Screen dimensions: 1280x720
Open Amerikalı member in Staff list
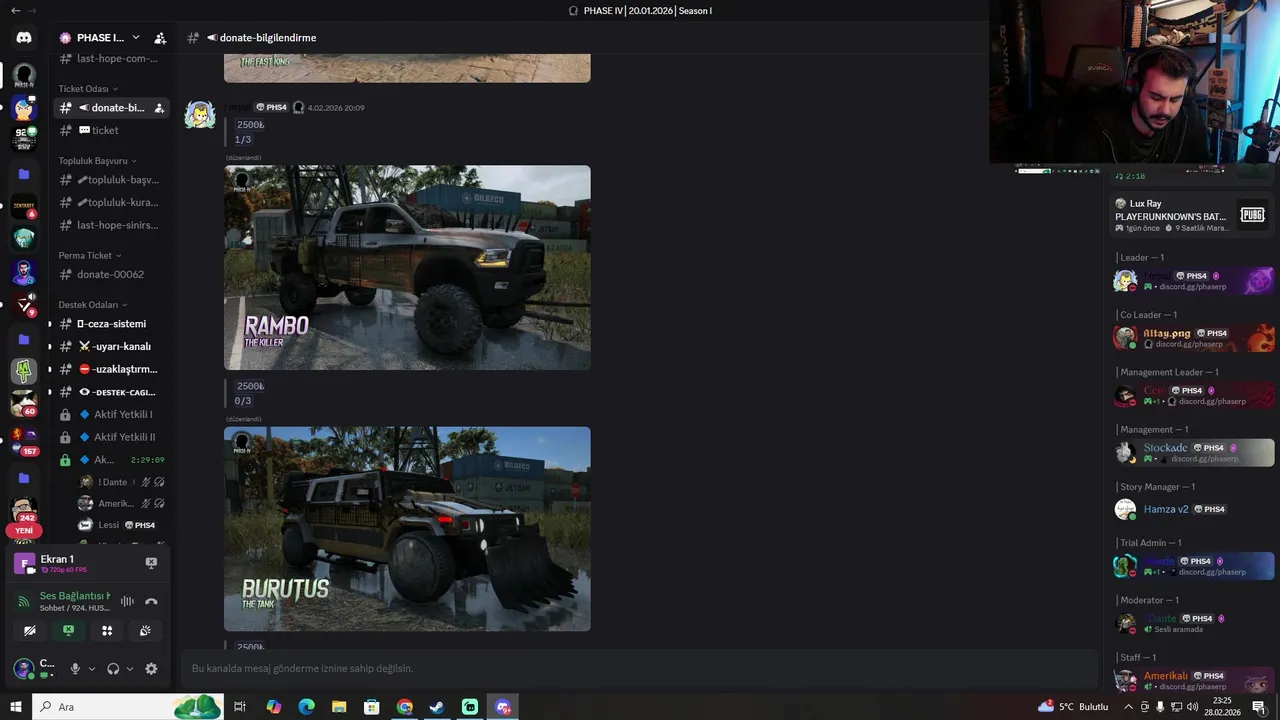[x=1193, y=680]
